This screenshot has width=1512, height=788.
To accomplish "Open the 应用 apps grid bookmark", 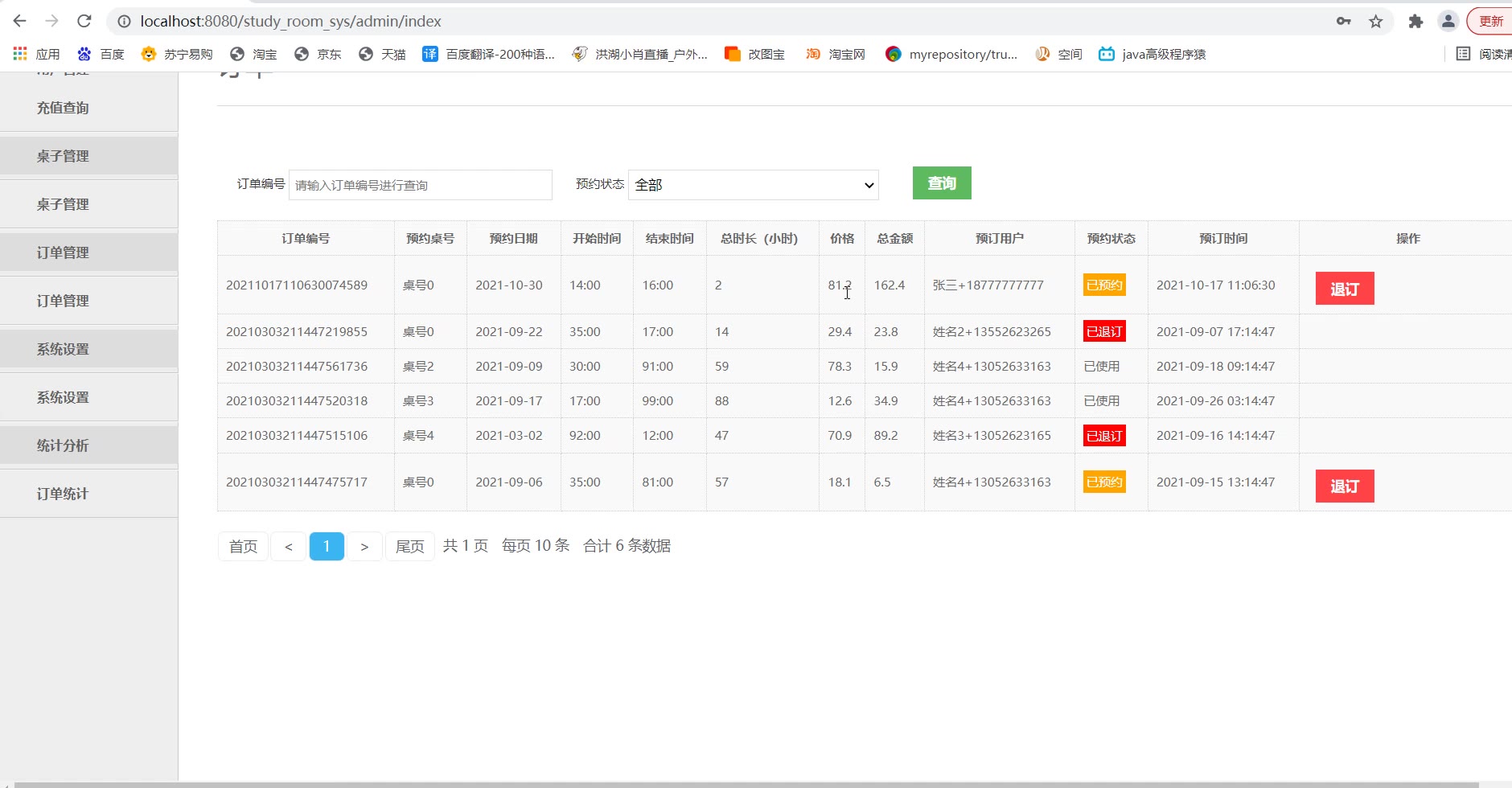I will [x=36, y=54].
